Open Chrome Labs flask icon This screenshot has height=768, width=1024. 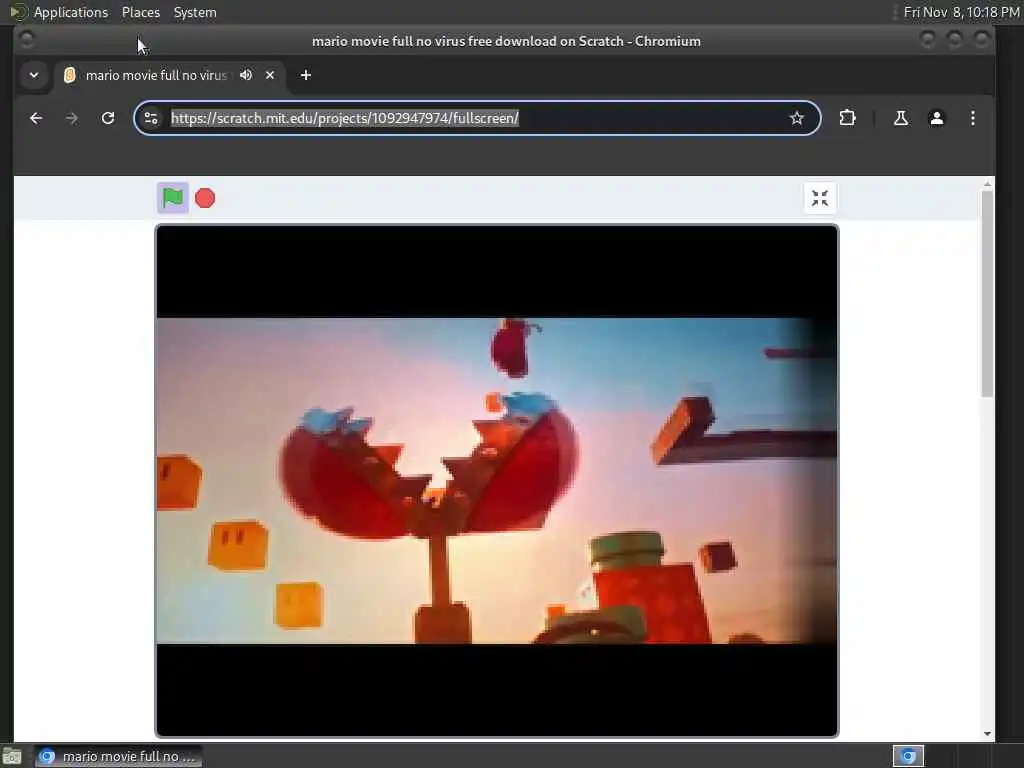click(901, 118)
